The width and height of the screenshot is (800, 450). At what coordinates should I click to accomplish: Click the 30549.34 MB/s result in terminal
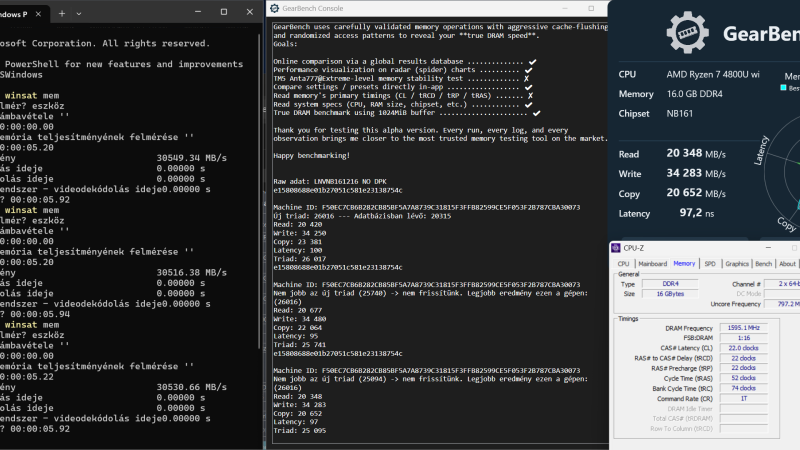pos(191,158)
